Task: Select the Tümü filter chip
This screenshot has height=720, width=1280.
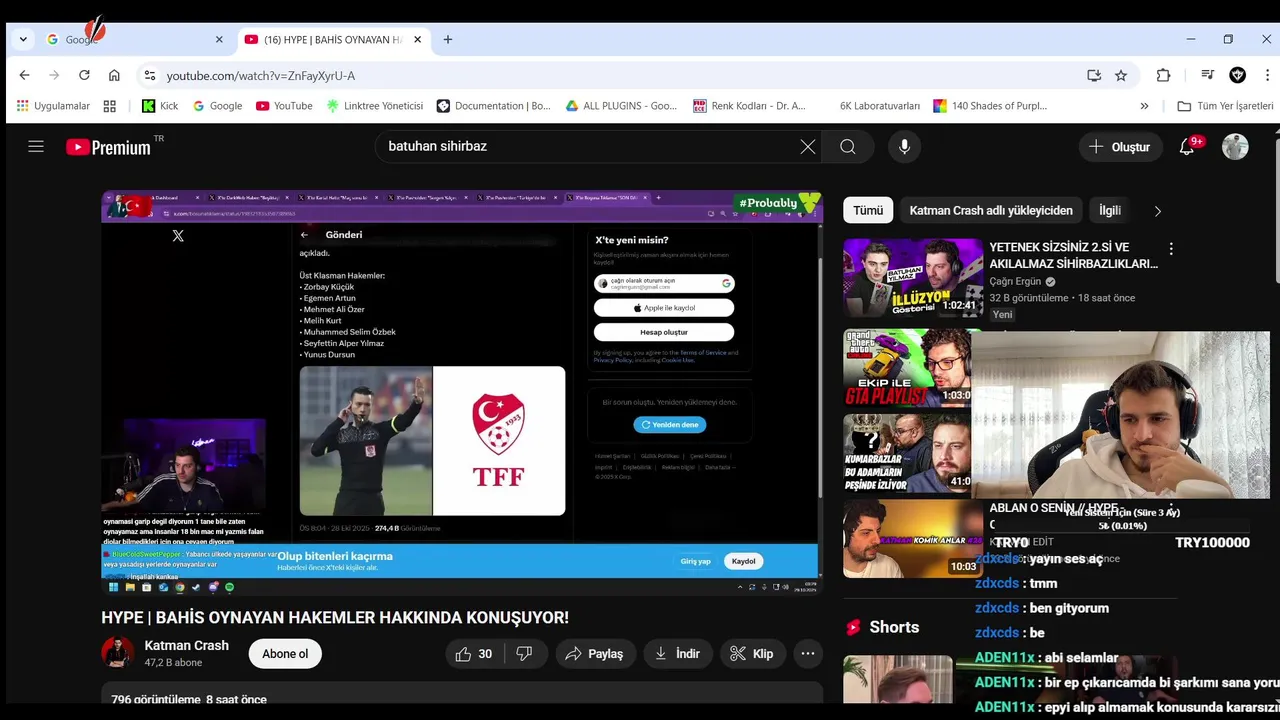Action: pos(868,211)
